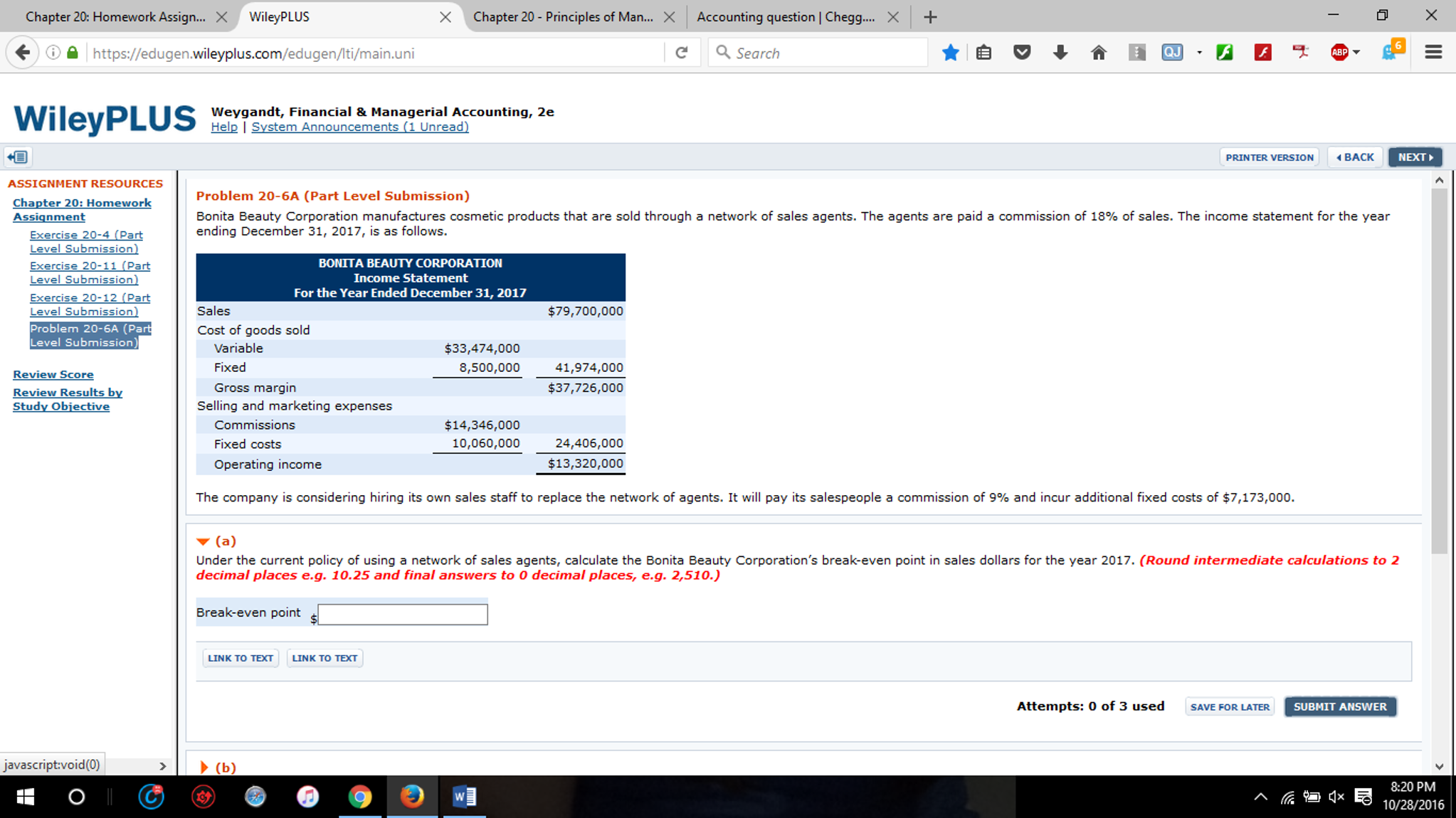The width and height of the screenshot is (1456, 818).
Task: Switch to Chapter 20: Homework Assignment tab
Action: (x=115, y=17)
